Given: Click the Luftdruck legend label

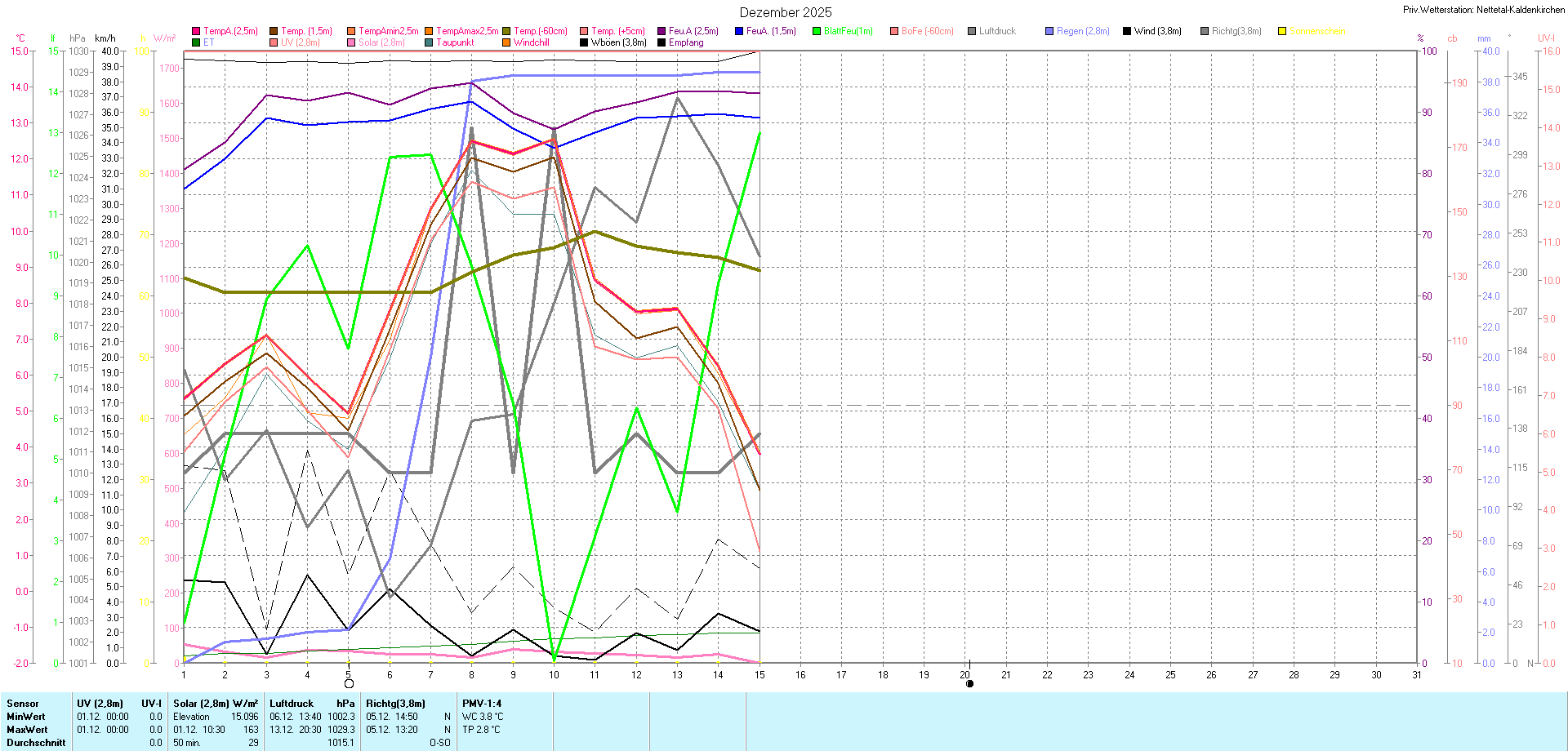Looking at the screenshot, I should click(x=997, y=31).
